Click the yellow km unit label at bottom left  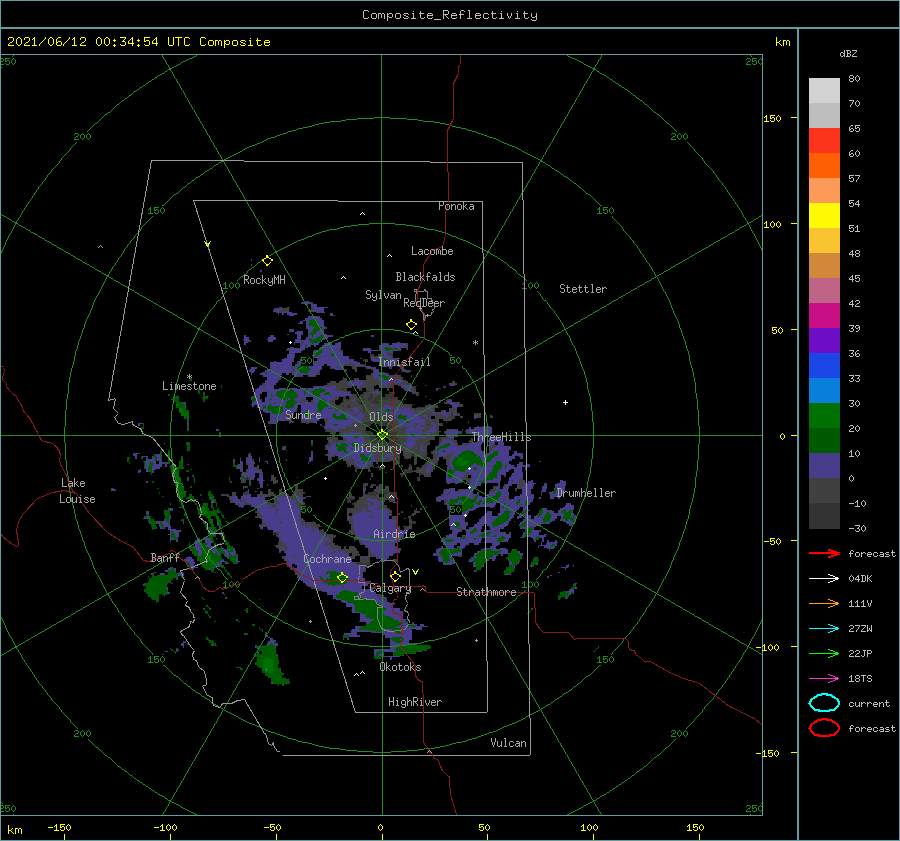point(14,830)
